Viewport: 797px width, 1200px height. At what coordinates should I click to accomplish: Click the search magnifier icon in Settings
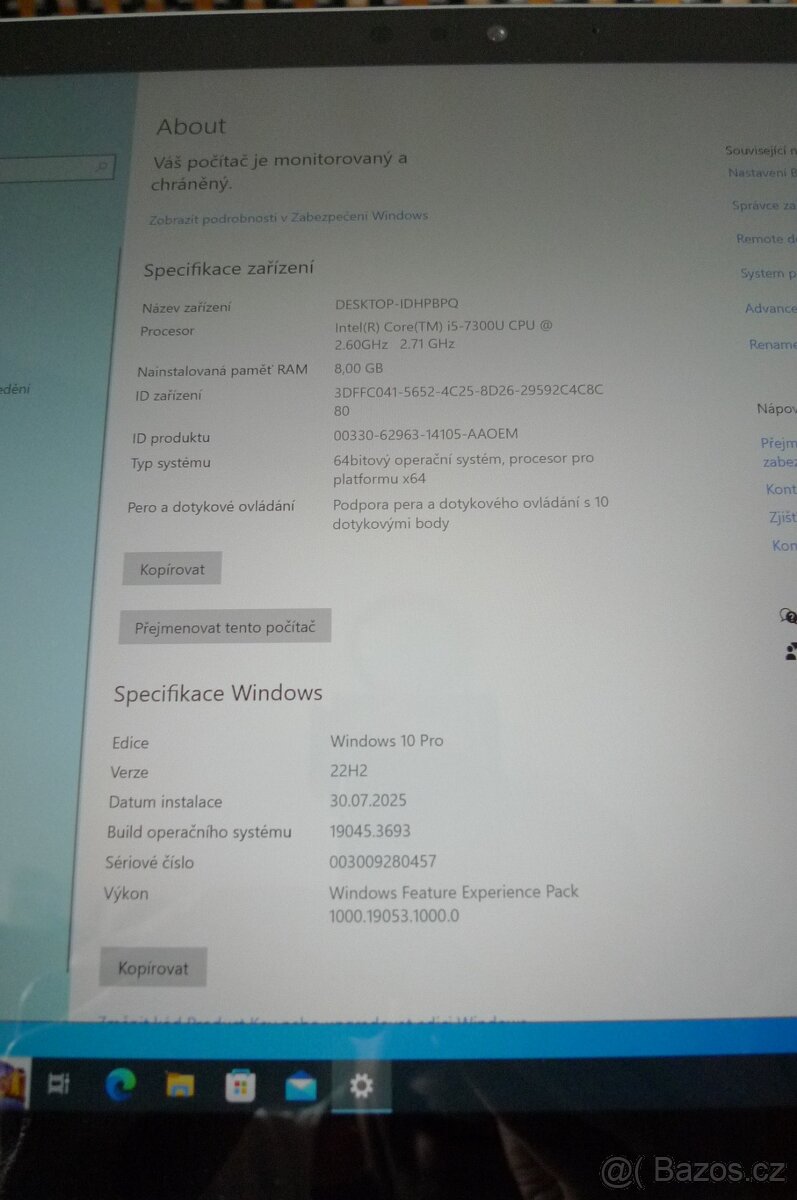pos(101,167)
